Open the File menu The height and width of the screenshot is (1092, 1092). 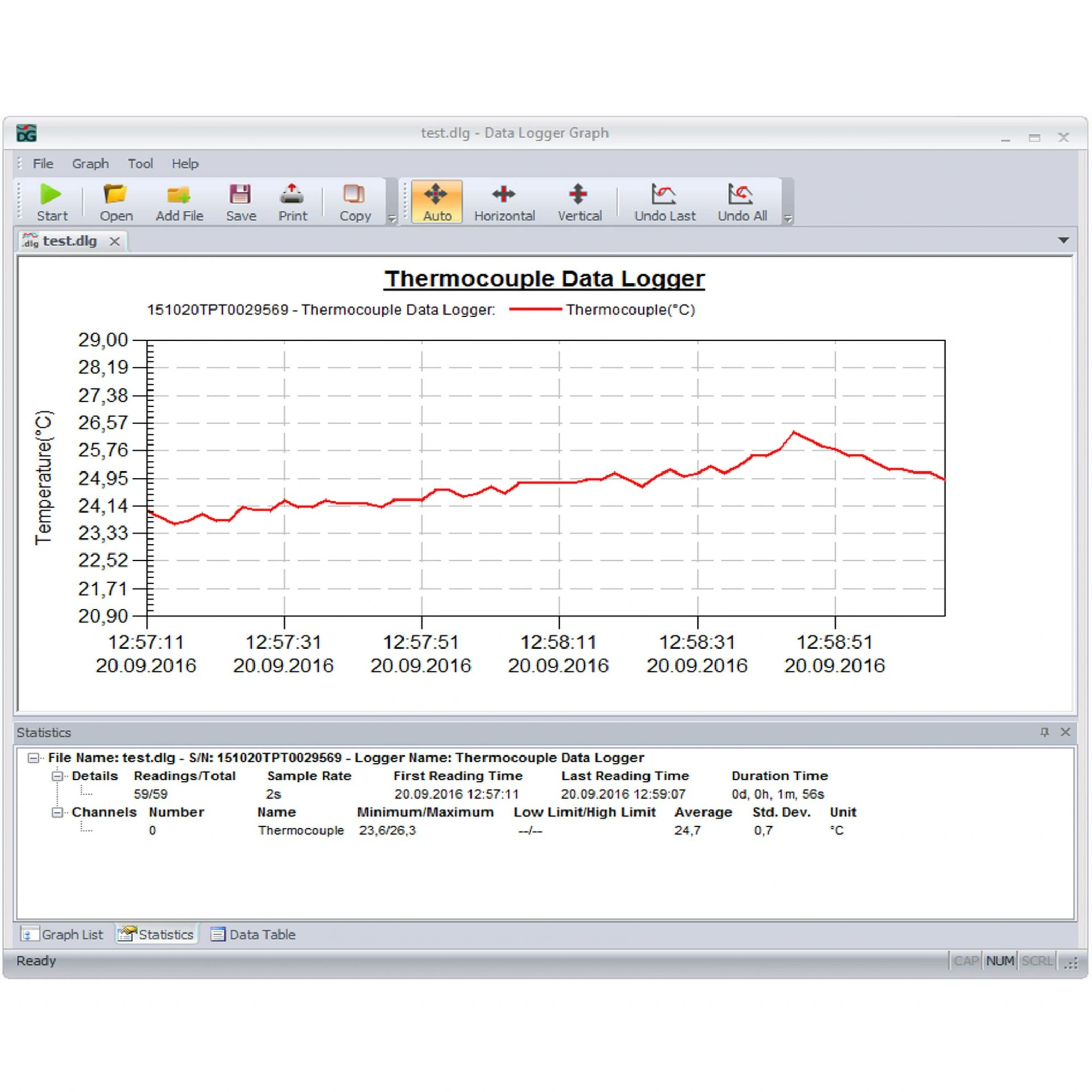pyautogui.click(x=43, y=163)
